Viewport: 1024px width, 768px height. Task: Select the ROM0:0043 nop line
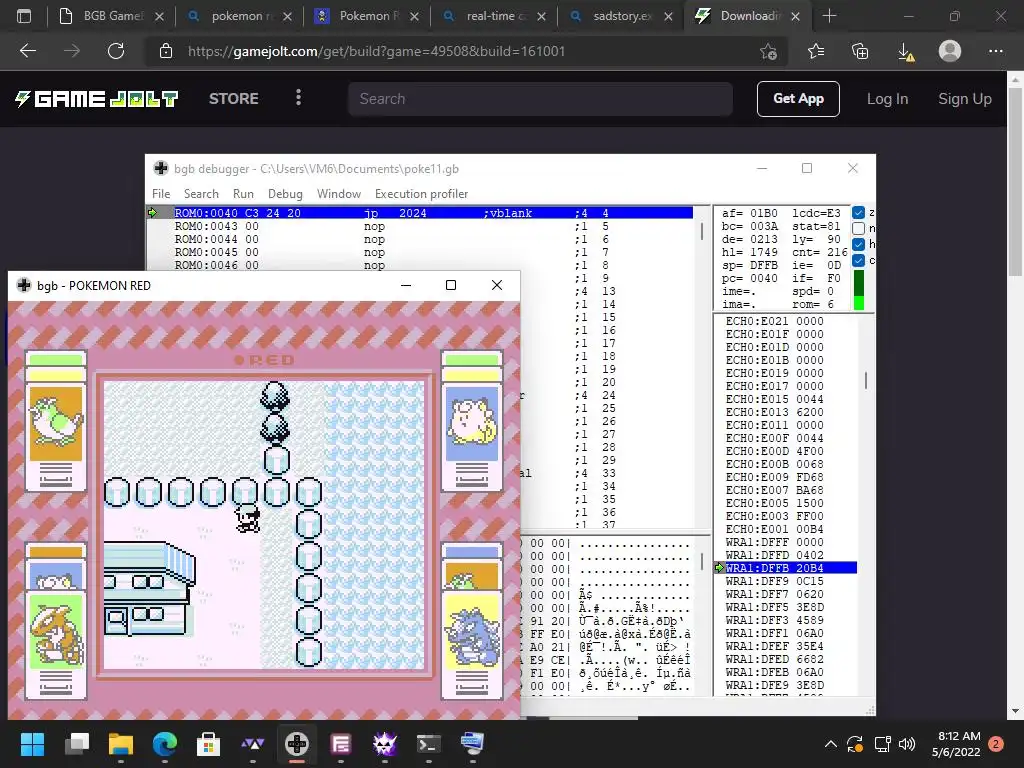(x=434, y=226)
